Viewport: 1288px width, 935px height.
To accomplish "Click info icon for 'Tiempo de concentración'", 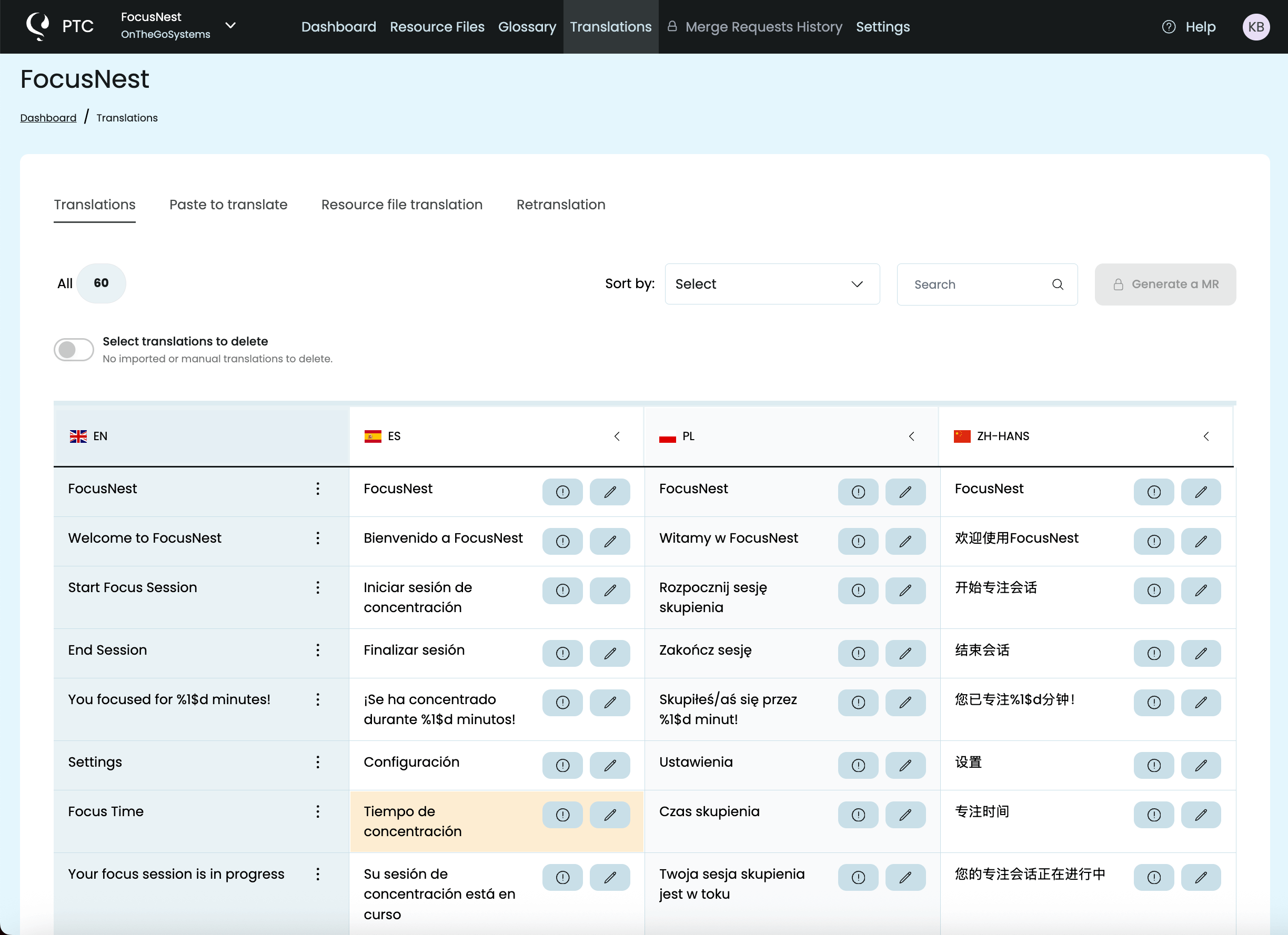I will pyautogui.click(x=562, y=815).
